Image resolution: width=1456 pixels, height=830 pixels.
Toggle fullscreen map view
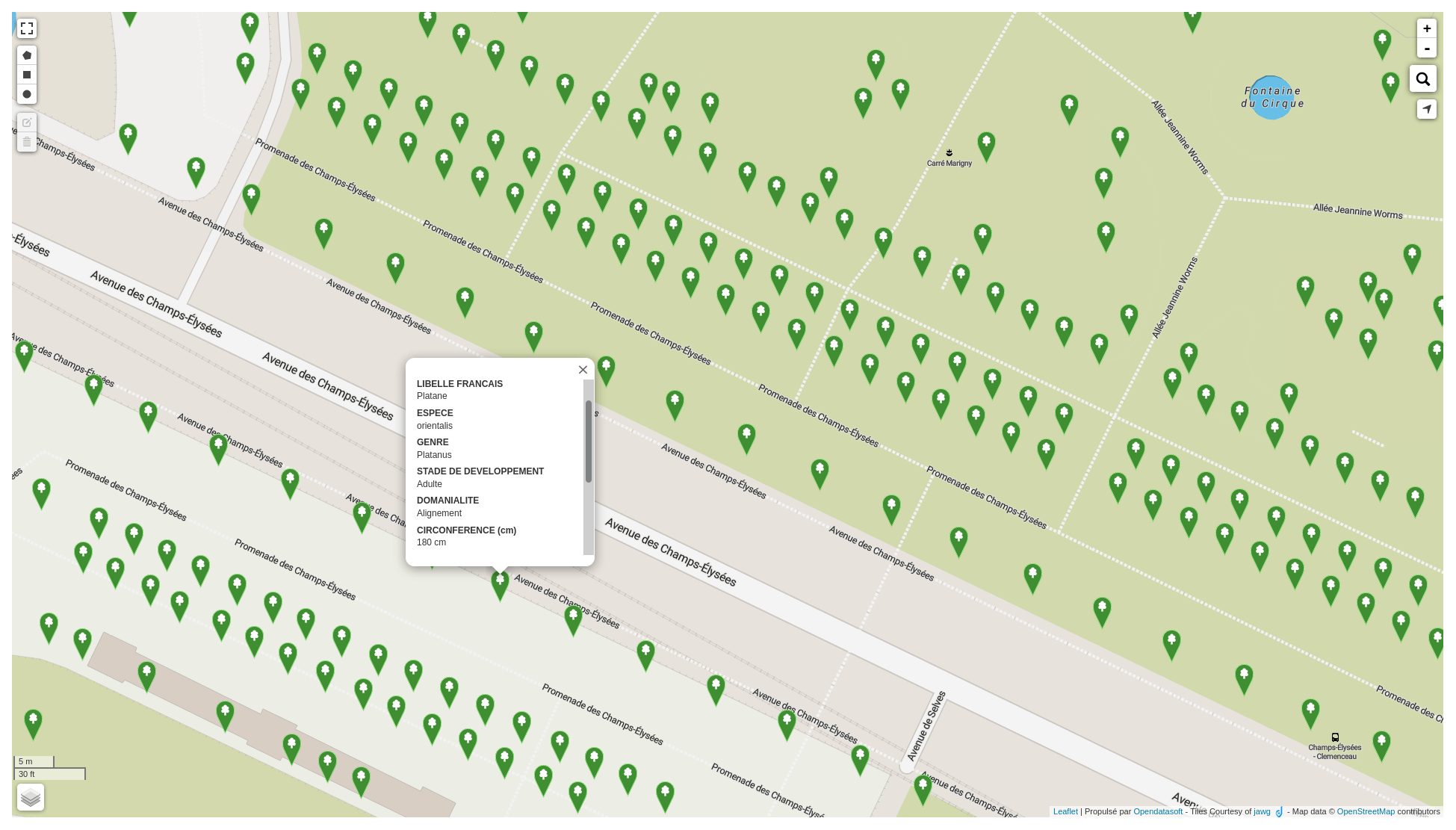click(x=27, y=28)
